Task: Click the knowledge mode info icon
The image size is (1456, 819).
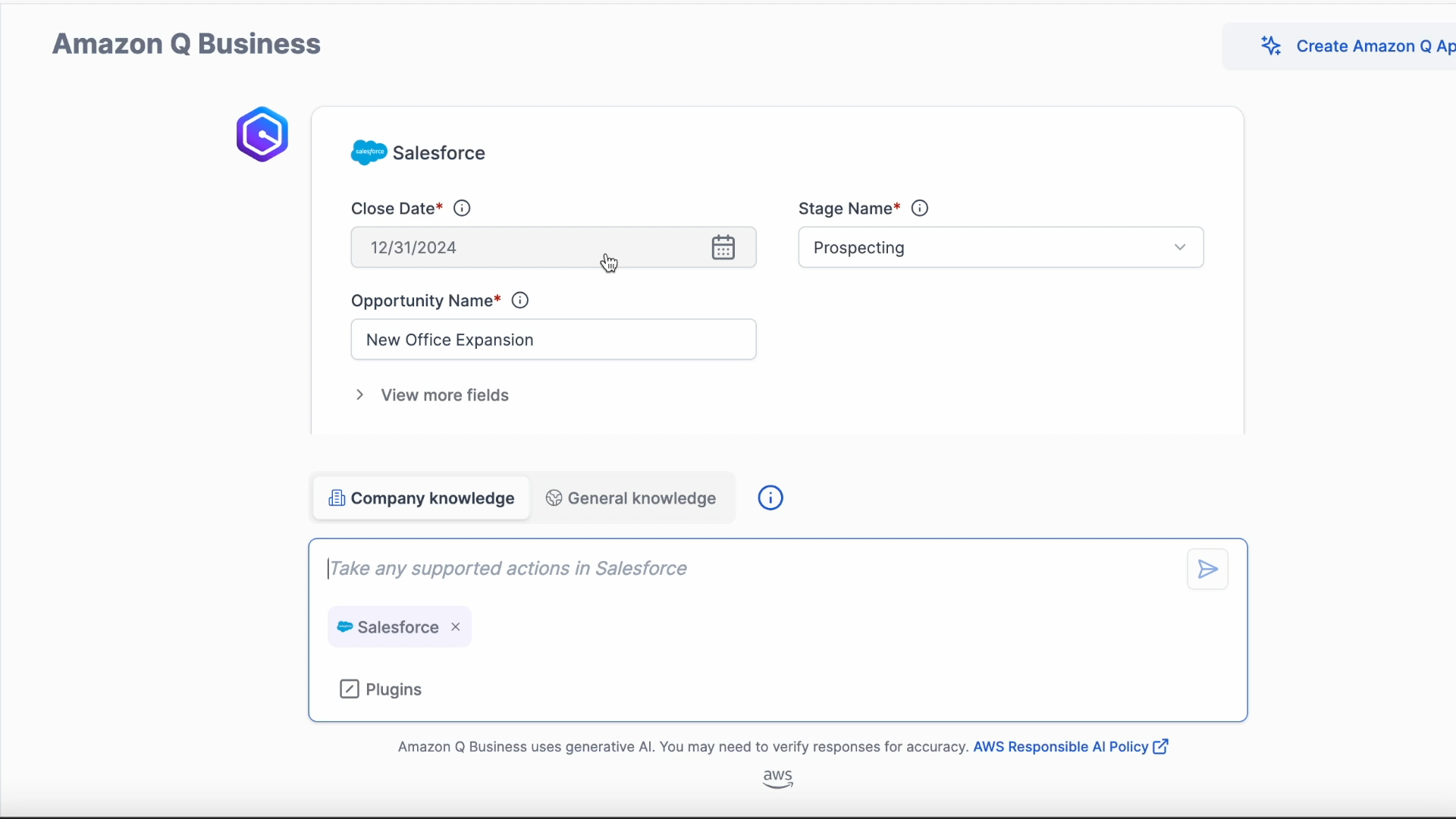Action: 770,498
